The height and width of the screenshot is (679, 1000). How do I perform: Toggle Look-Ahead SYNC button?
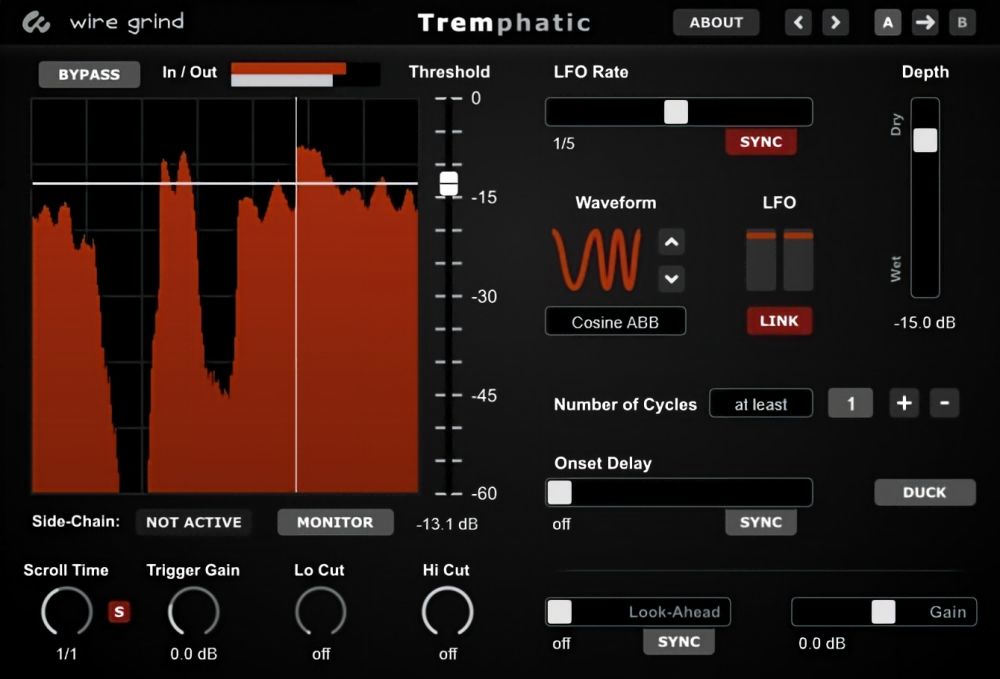pyautogui.click(x=679, y=641)
